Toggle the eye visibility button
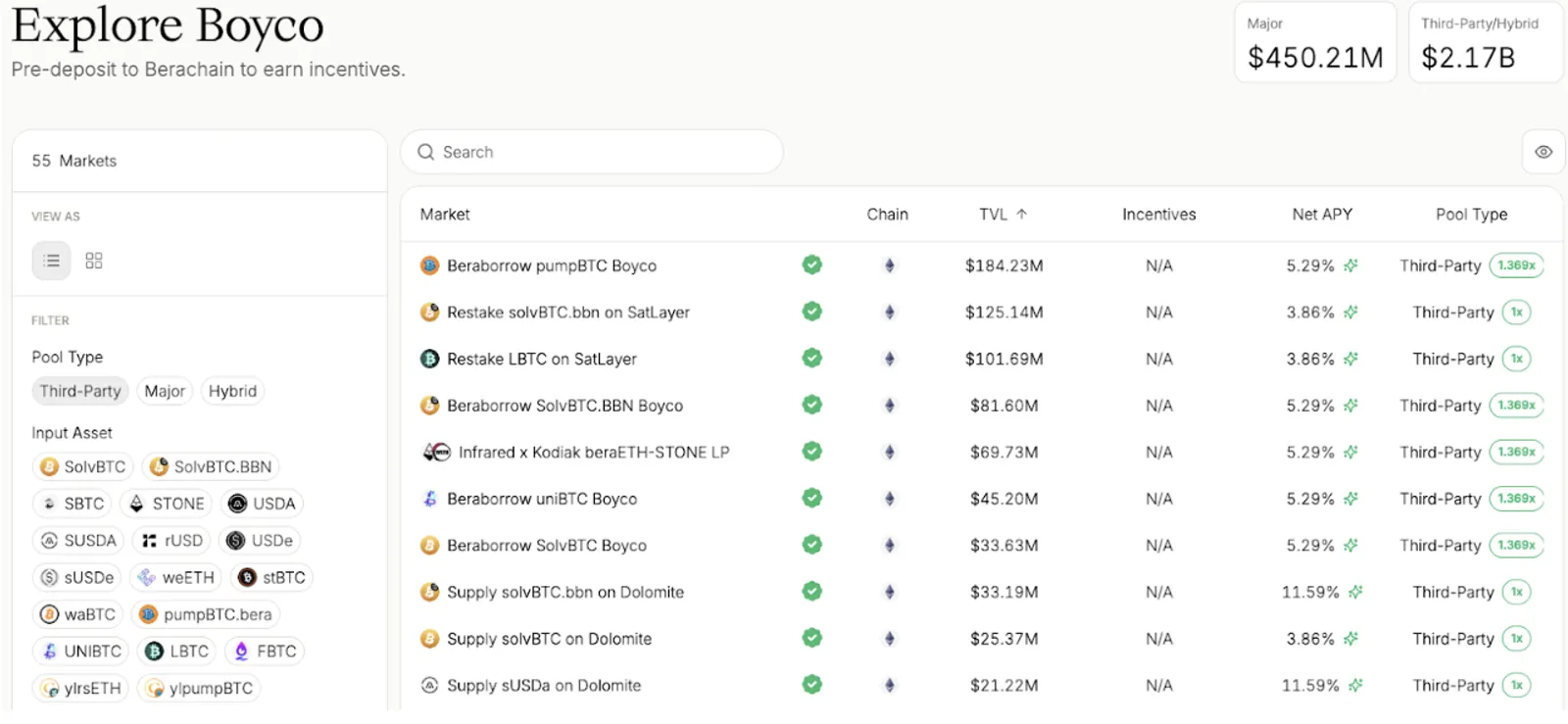 pos(1543,152)
